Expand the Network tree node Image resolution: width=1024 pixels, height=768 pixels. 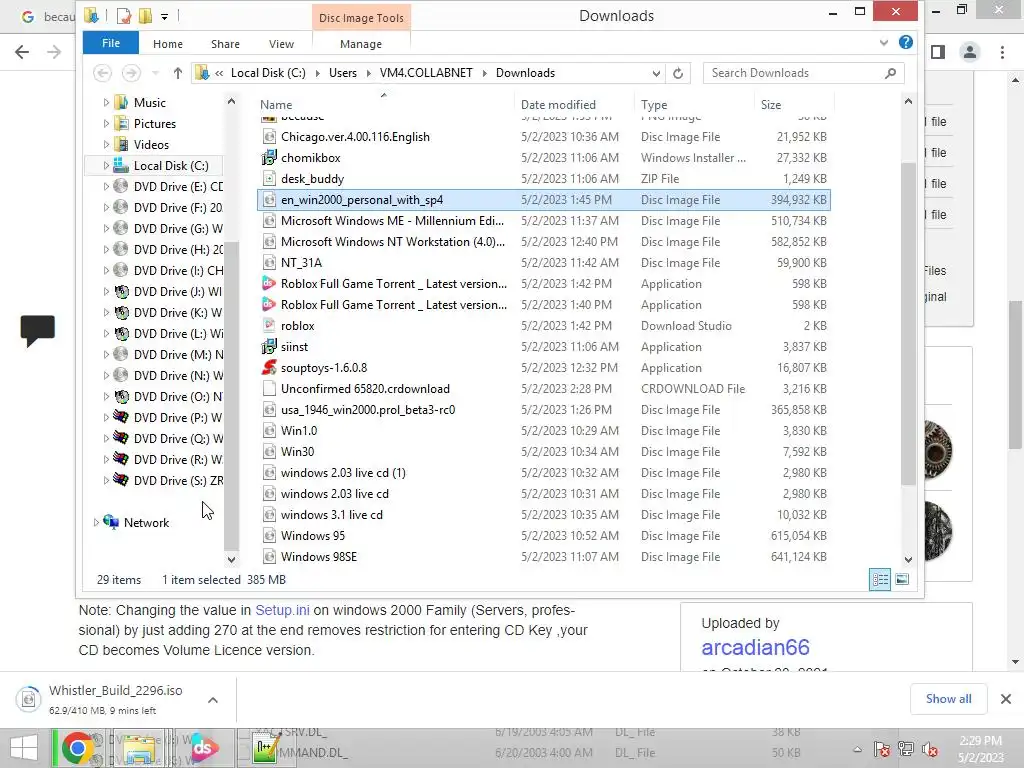(96, 522)
